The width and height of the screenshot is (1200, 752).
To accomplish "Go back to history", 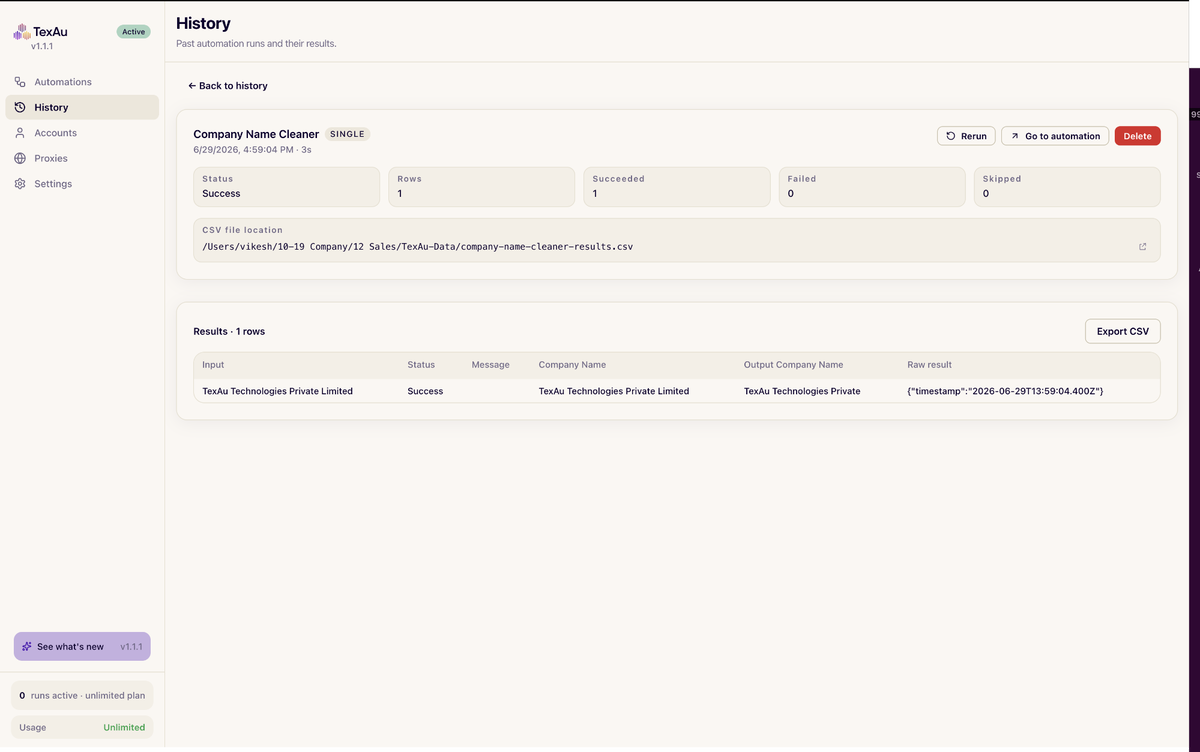I will point(228,86).
